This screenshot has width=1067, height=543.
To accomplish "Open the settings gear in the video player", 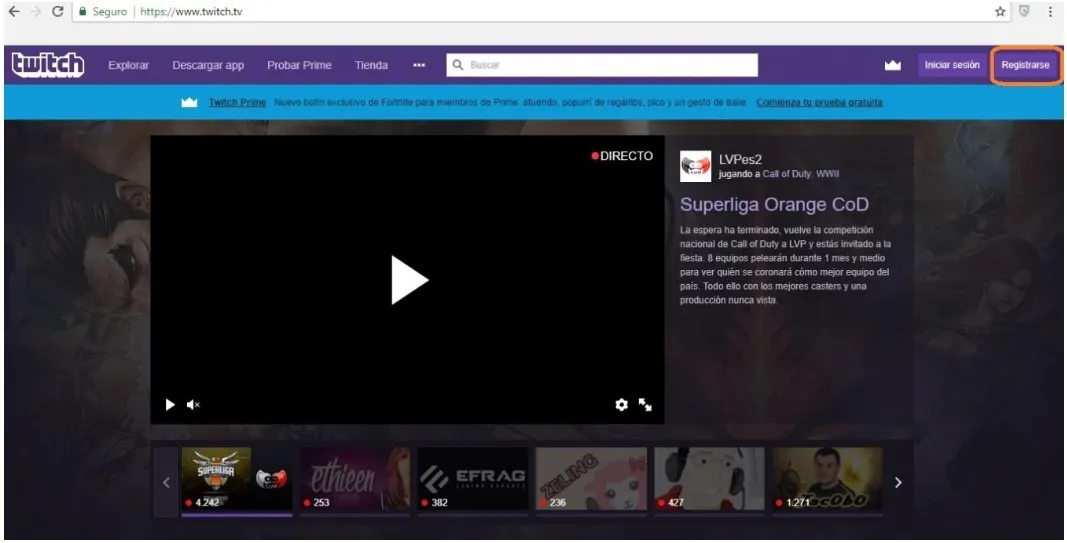I will (621, 404).
